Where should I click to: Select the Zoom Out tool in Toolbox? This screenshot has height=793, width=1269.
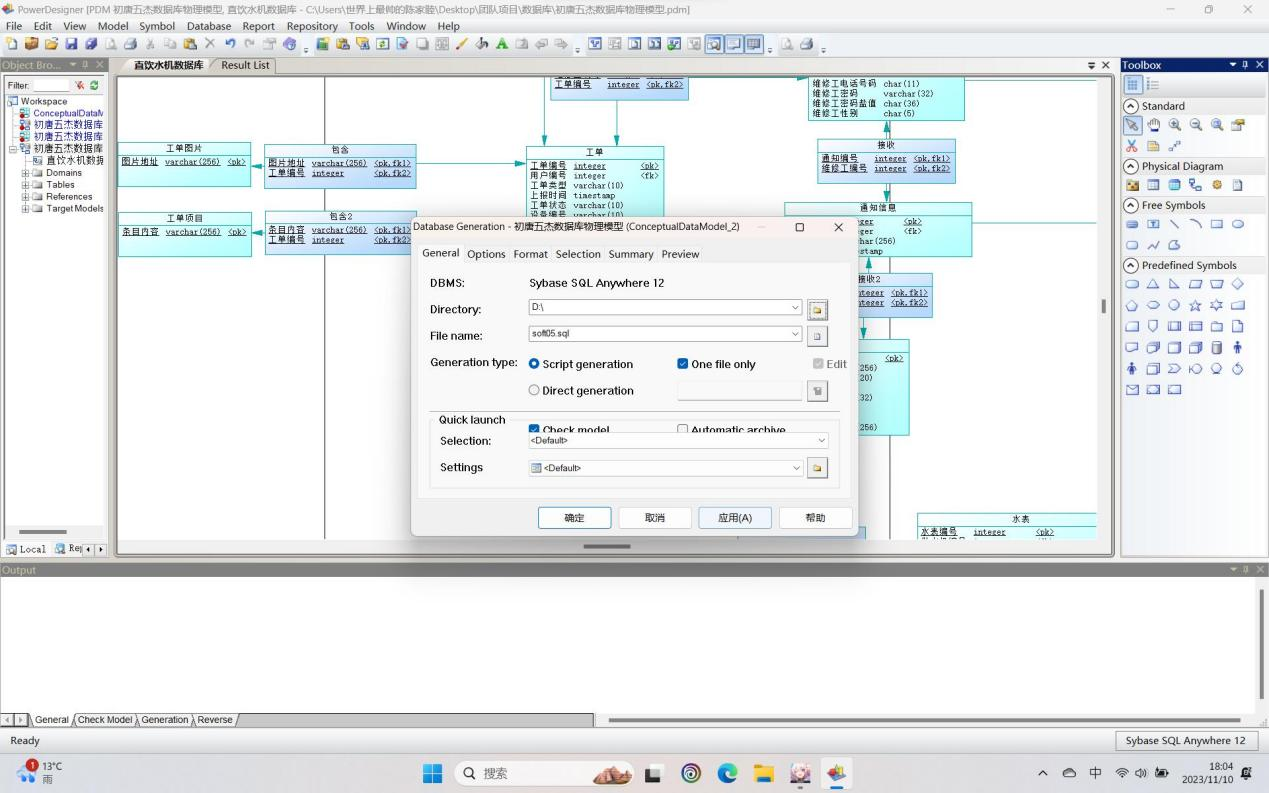[x=1196, y=125]
